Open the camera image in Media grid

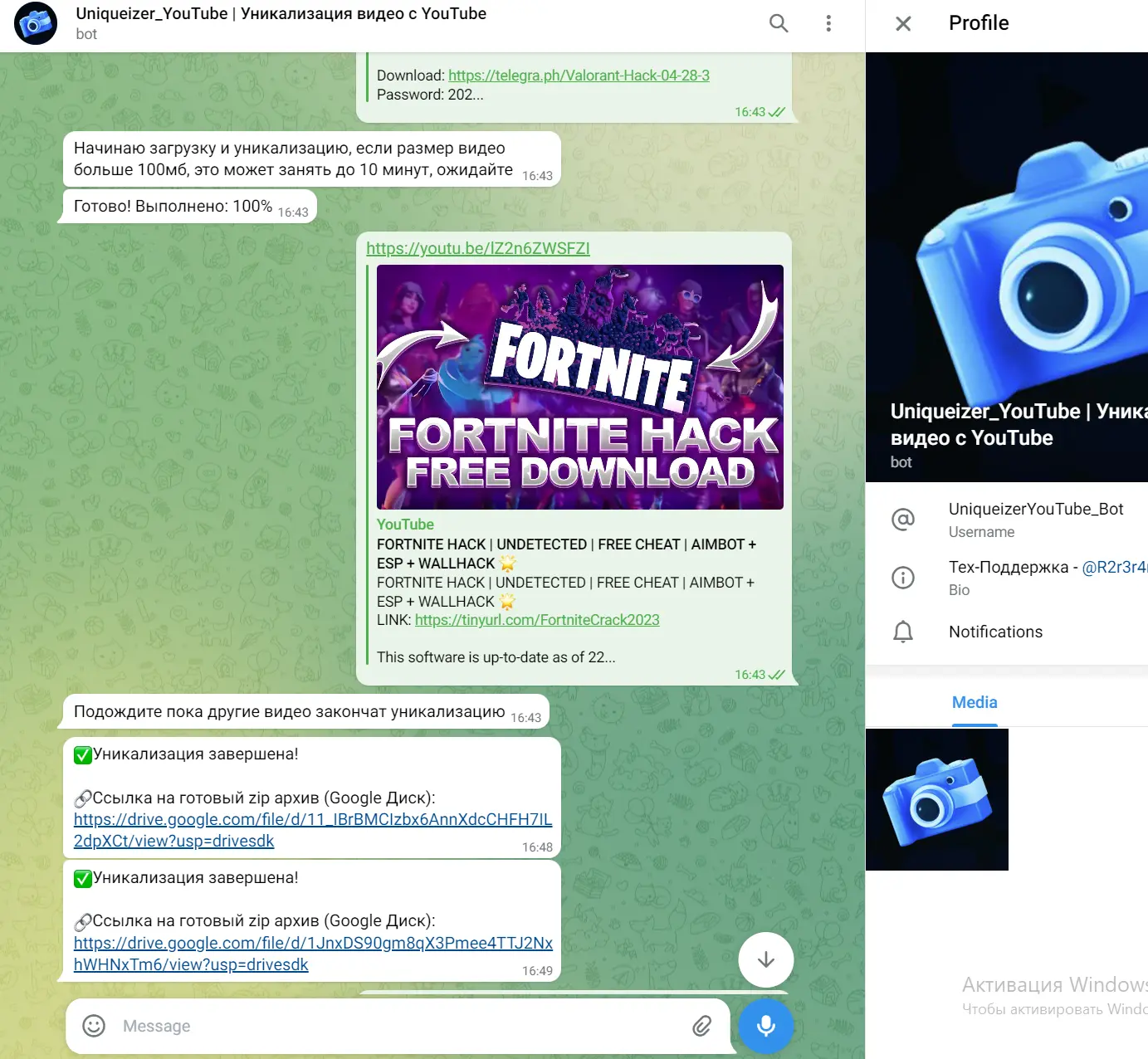pos(937,800)
